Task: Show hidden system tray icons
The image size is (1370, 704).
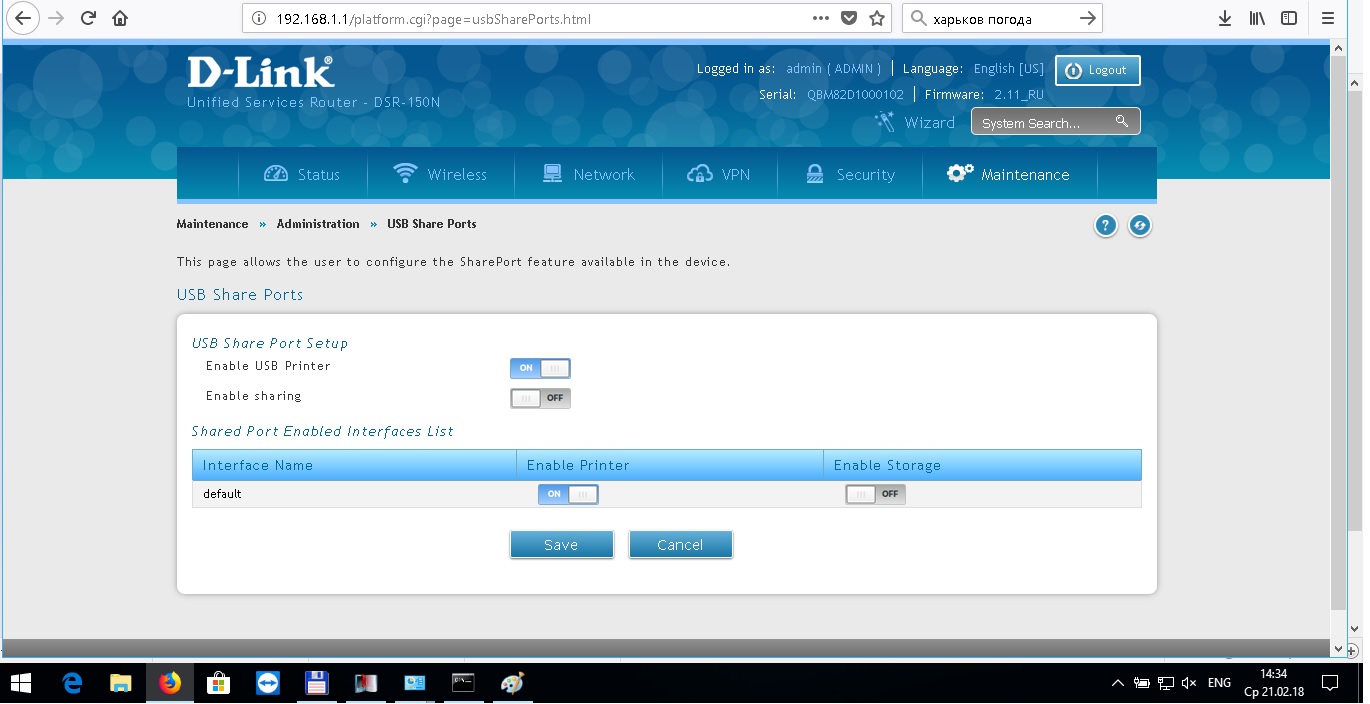Action: pyautogui.click(x=1118, y=684)
